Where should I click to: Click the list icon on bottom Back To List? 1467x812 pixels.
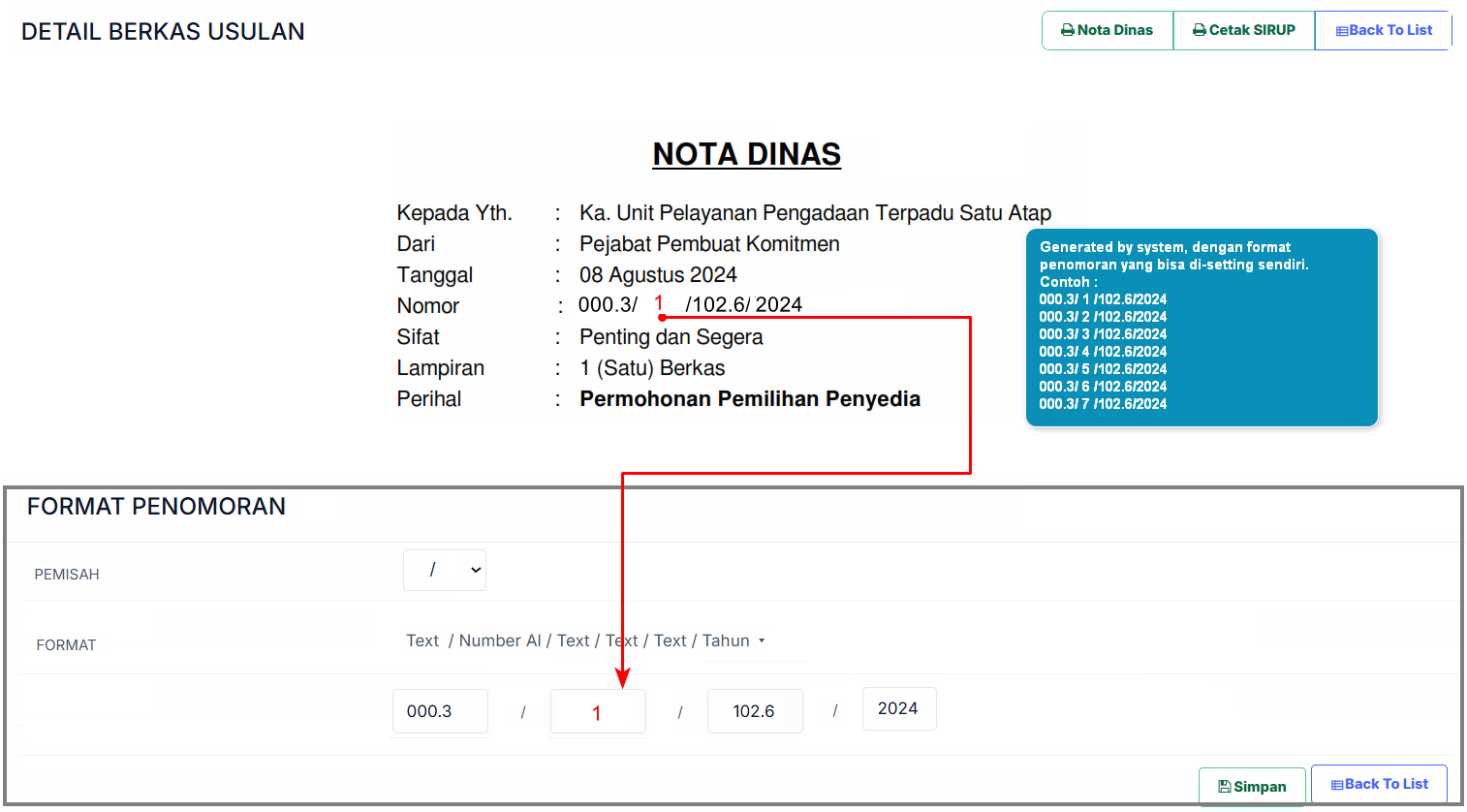click(1337, 785)
